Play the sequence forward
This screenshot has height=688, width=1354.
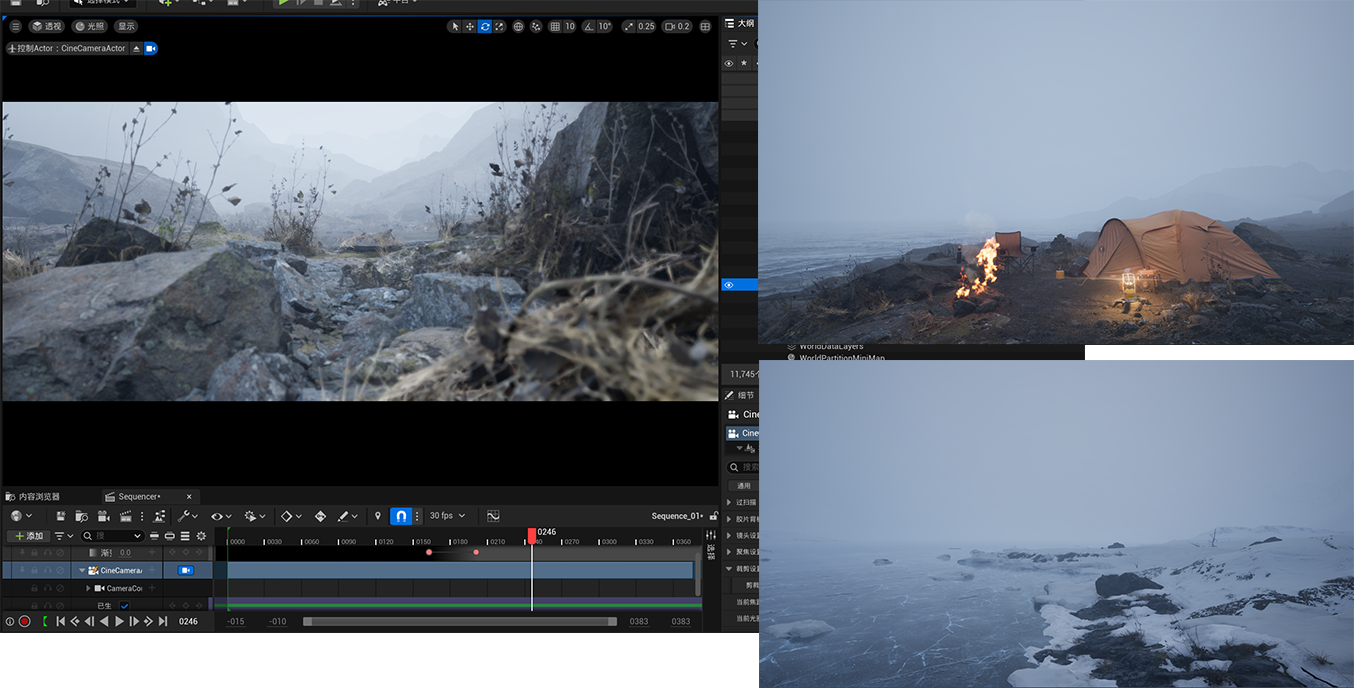click(x=119, y=621)
